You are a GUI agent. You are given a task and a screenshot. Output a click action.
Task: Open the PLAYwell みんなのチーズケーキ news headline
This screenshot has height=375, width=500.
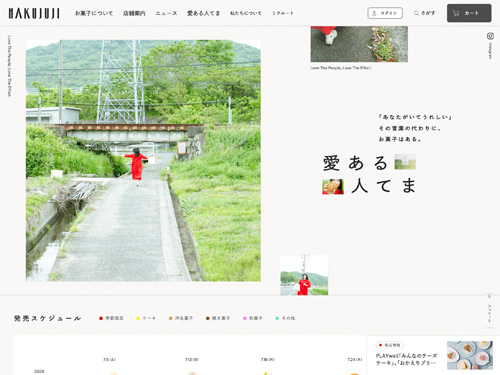click(406, 359)
